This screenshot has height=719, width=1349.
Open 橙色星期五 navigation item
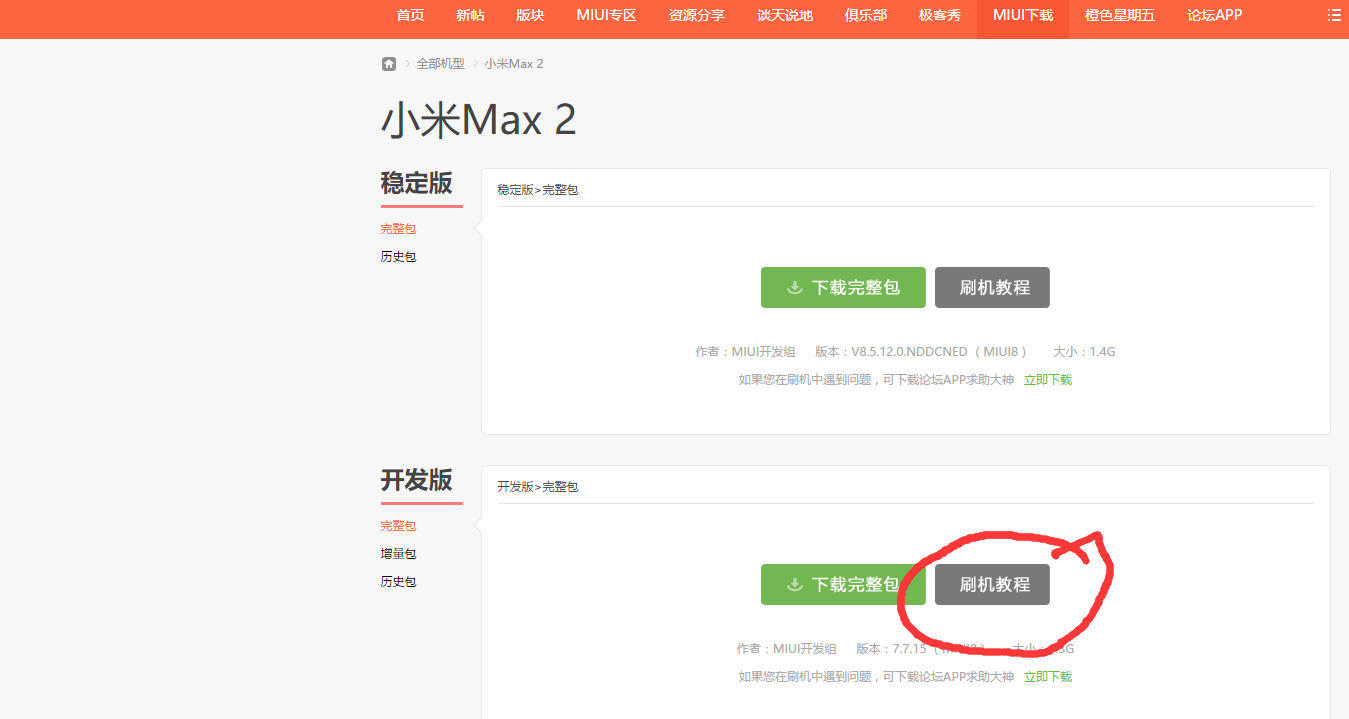tap(1120, 15)
